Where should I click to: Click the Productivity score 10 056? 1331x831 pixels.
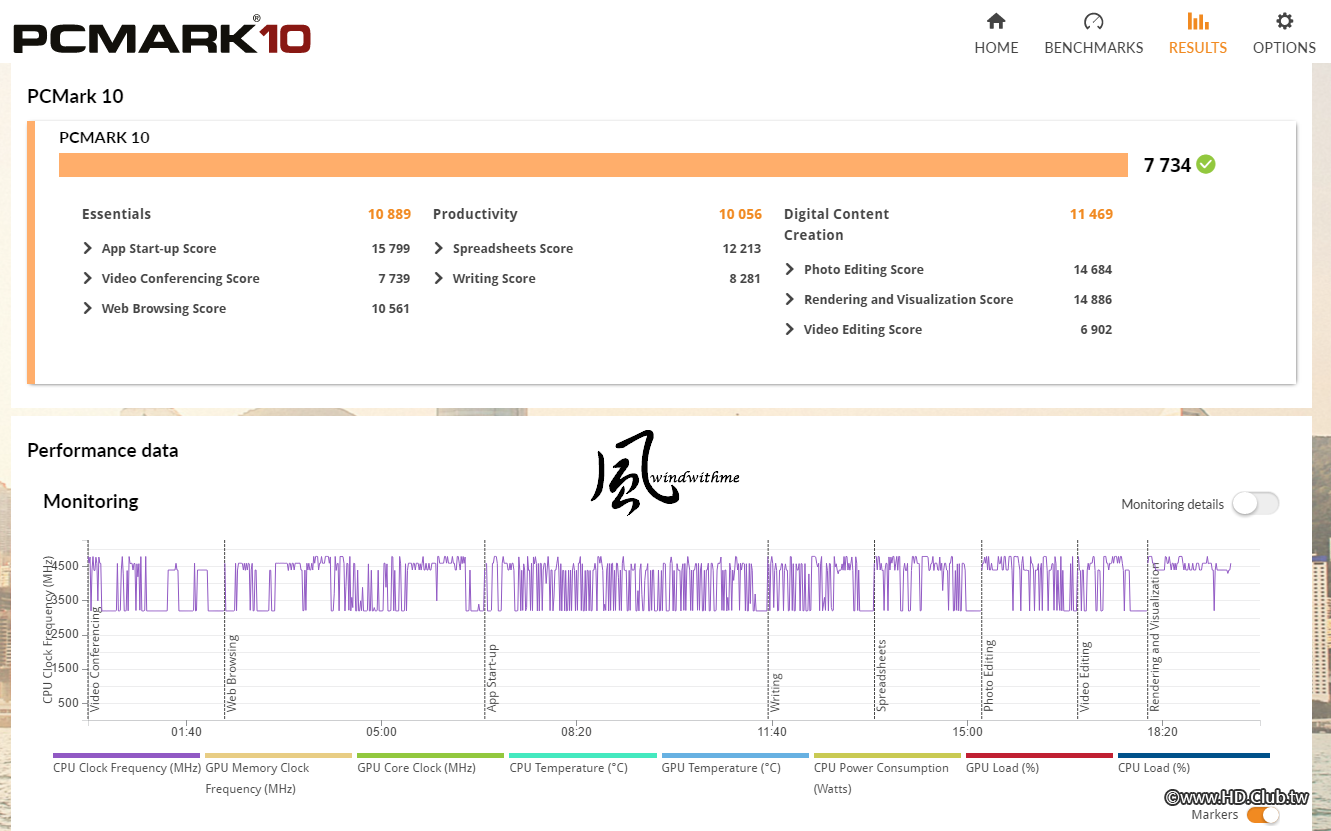click(x=740, y=214)
